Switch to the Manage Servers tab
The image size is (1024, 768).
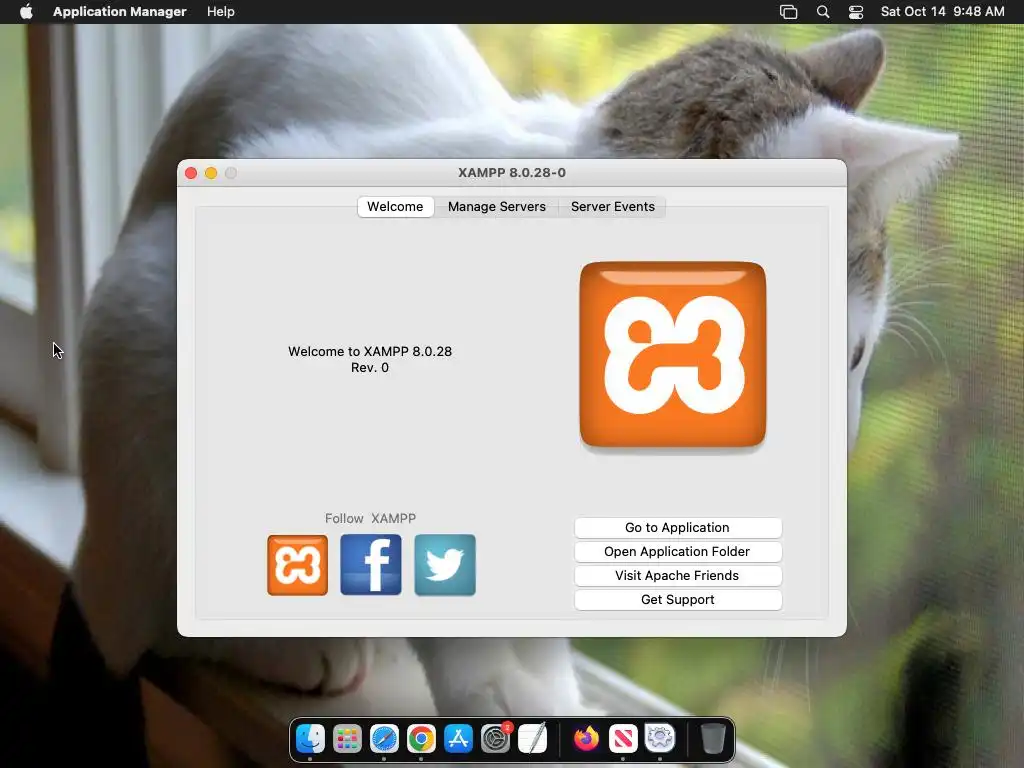pyautogui.click(x=496, y=206)
